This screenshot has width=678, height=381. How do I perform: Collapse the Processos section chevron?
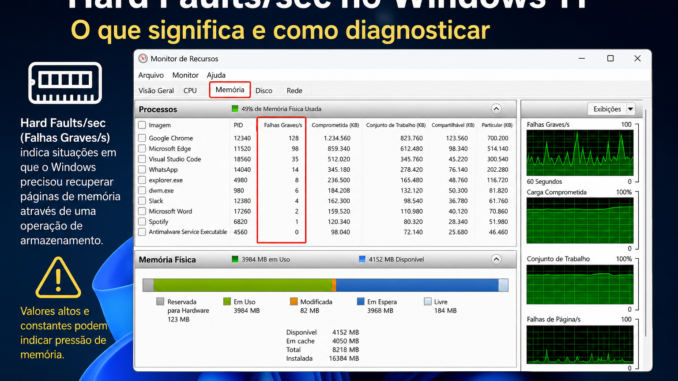(496, 109)
